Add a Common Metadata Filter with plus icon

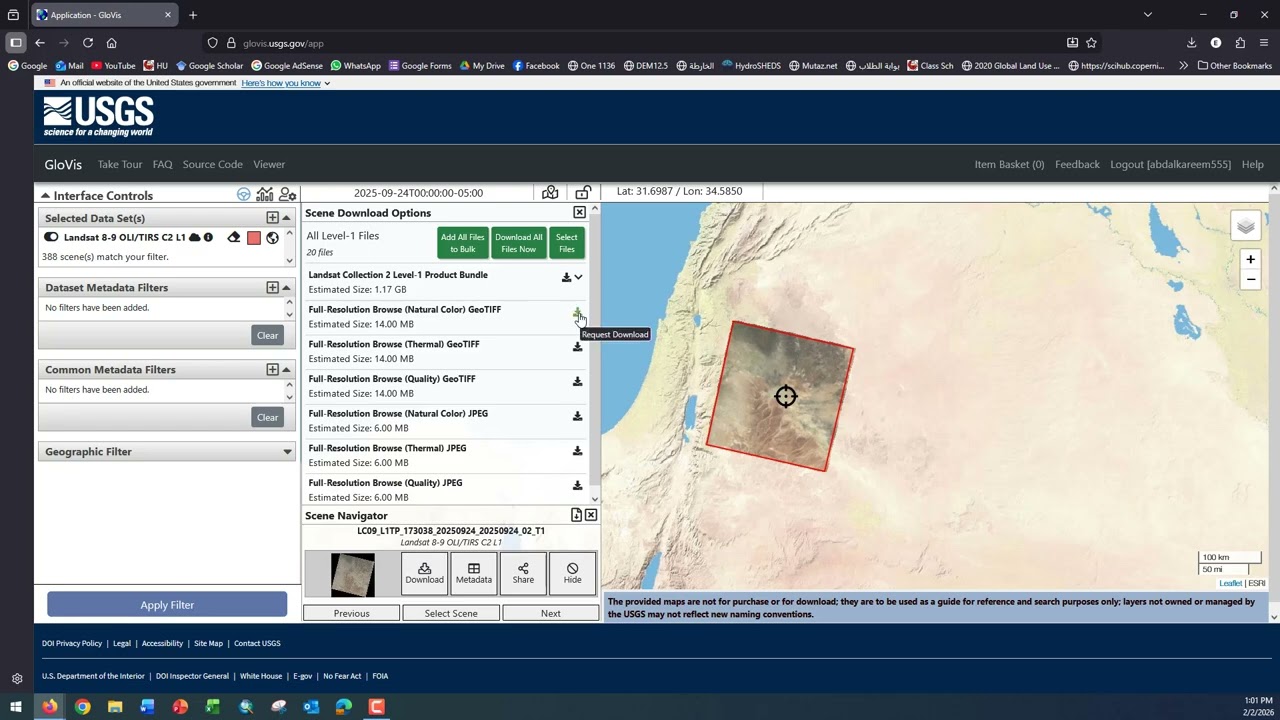pyautogui.click(x=272, y=369)
